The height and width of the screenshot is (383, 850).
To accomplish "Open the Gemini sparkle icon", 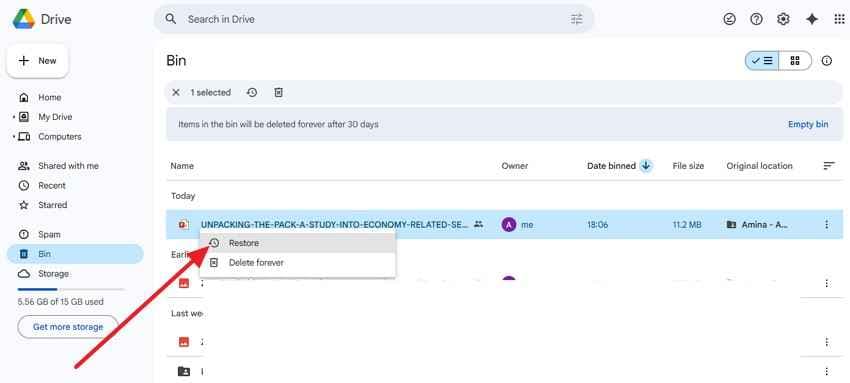I will 812,19.
